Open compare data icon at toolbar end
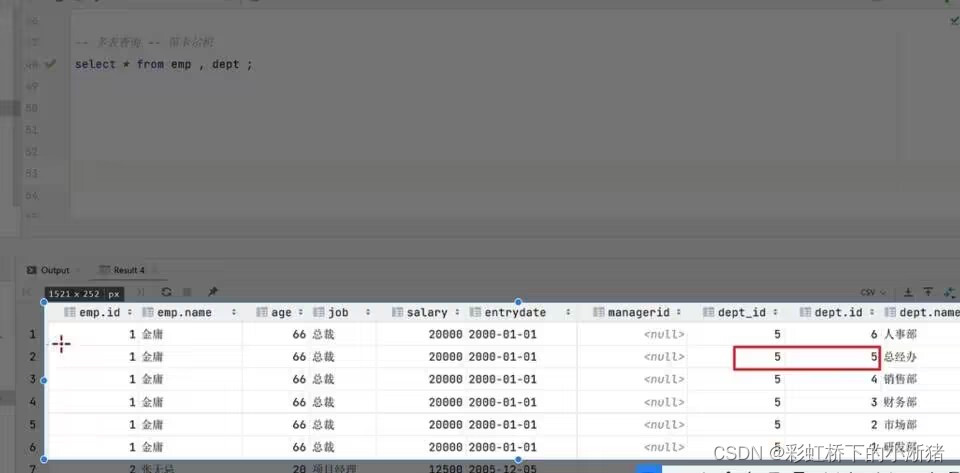 pyautogui.click(x=950, y=292)
